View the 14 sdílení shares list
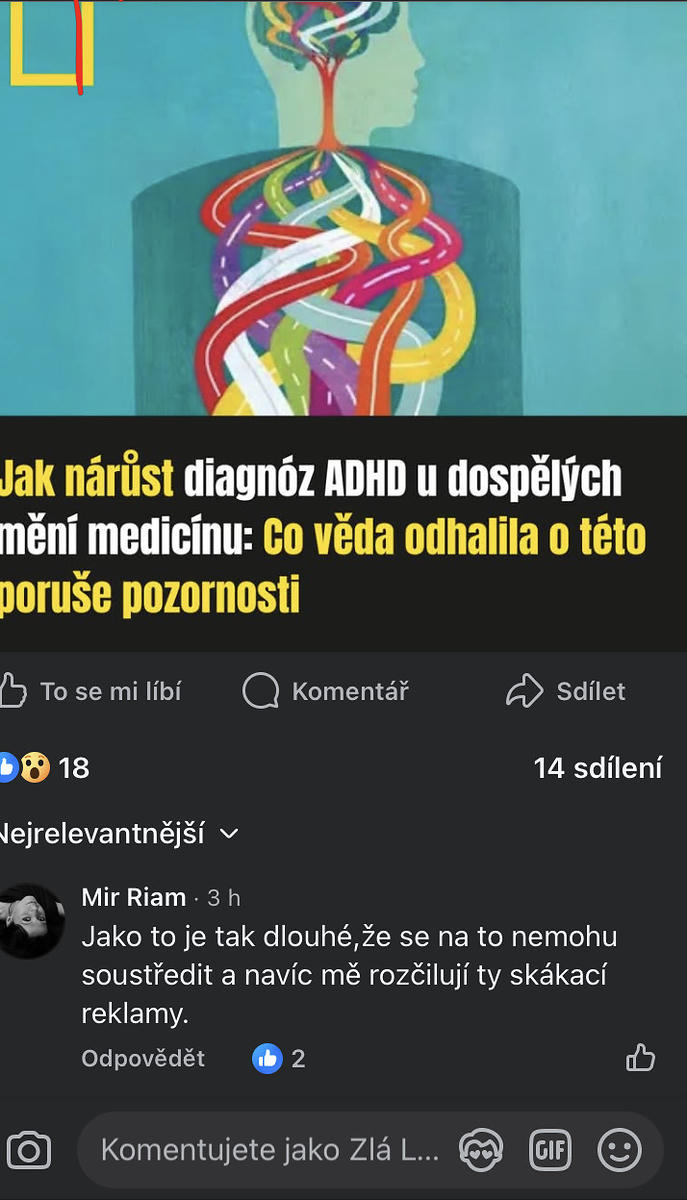The height and width of the screenshot is (1200, 687). tap(598, 768)
